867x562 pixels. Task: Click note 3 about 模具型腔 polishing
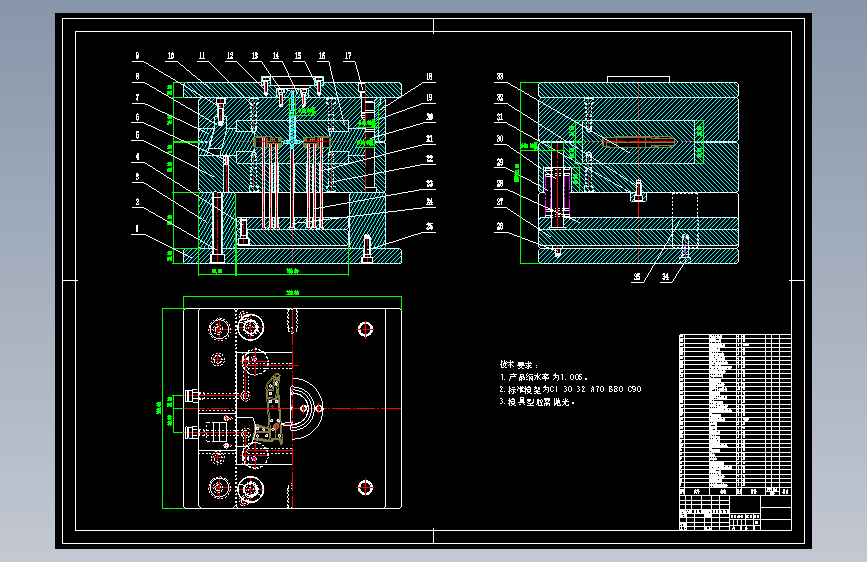pyautogui.click(x=537, y=402)
